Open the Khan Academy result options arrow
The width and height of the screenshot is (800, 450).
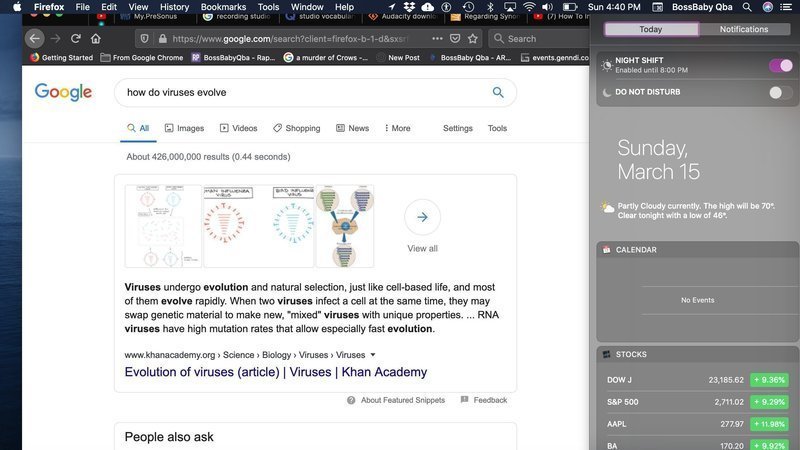pos(373,354)
